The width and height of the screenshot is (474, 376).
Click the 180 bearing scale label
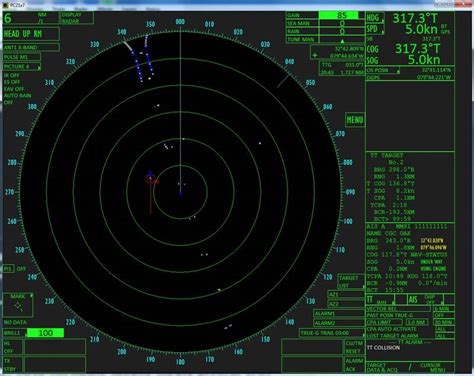(180, 362)
